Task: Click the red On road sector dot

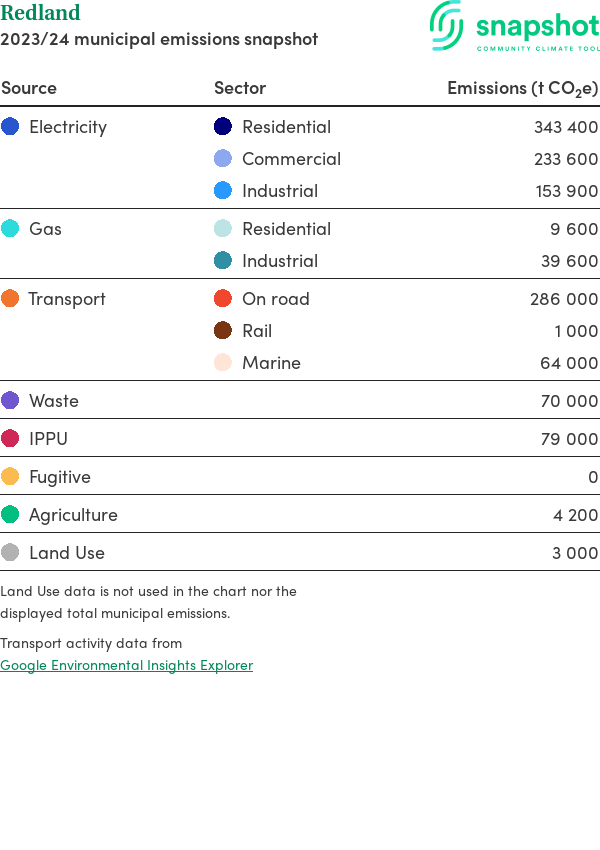Action: click(x=223, y=299)
